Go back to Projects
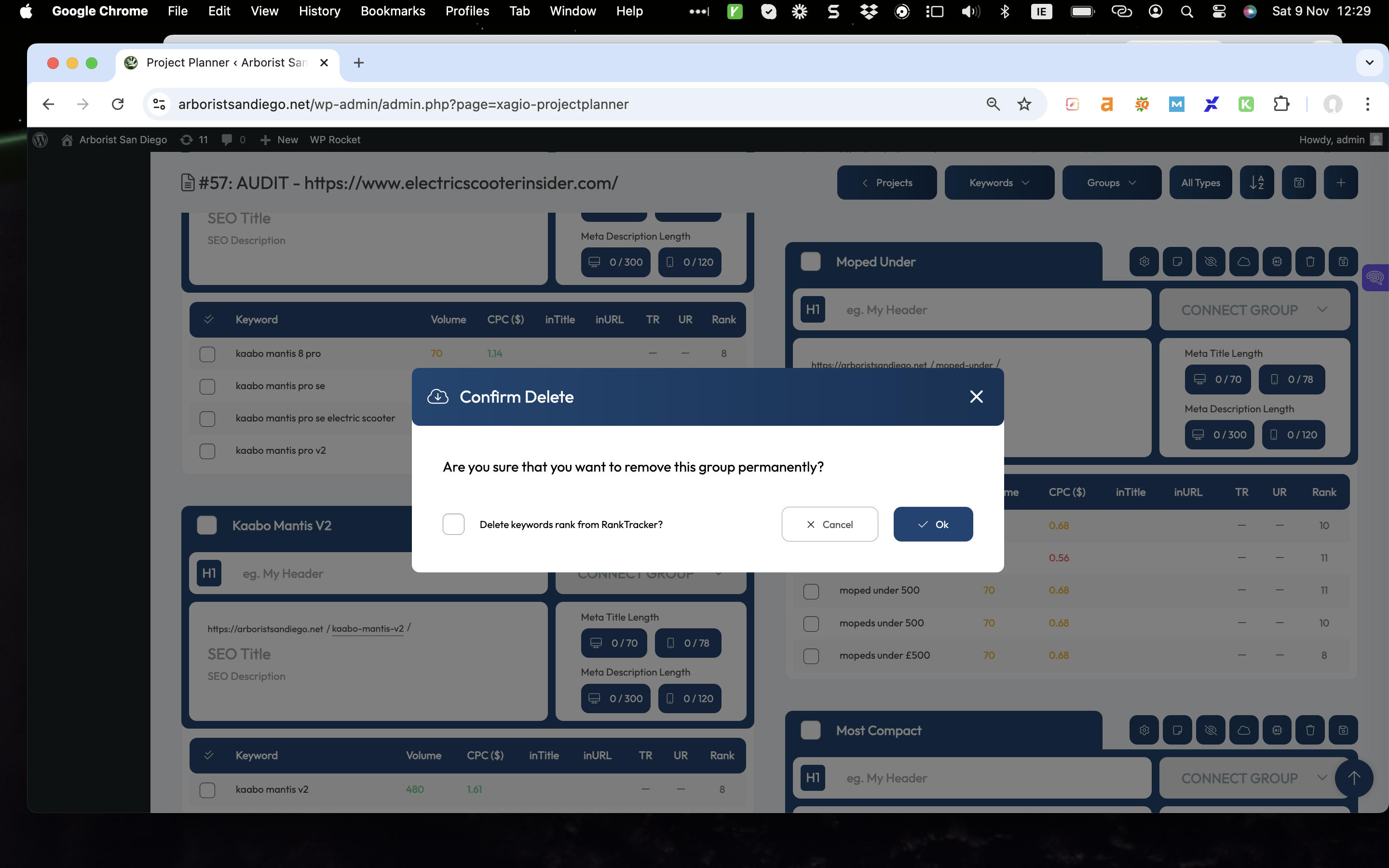 point(887,183)
